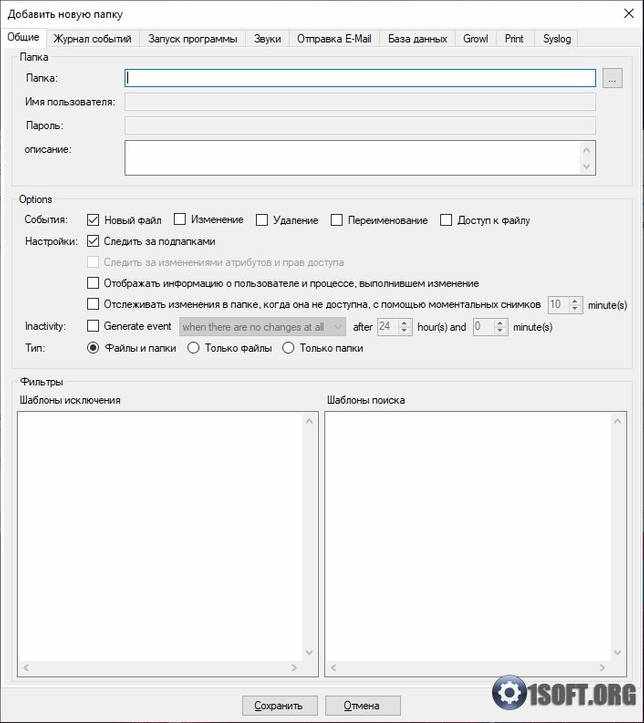This screenshot has width=644, height=723.
Task: Increase the inactivity hours spinner
Action: click(404, 323)
